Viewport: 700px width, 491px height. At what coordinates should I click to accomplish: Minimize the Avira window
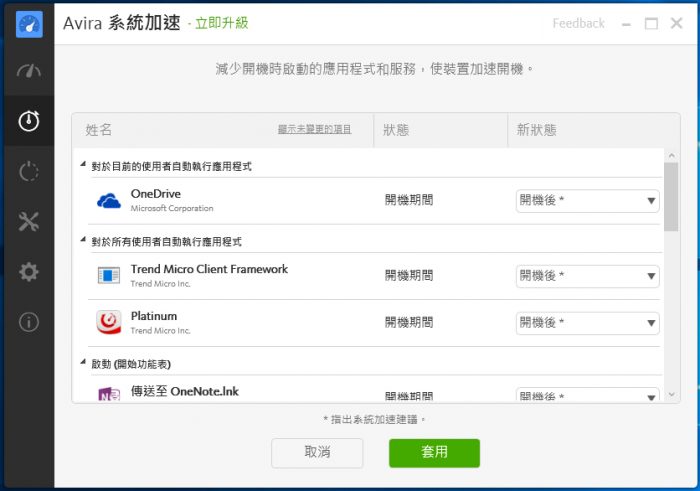[x=626, y=24]
